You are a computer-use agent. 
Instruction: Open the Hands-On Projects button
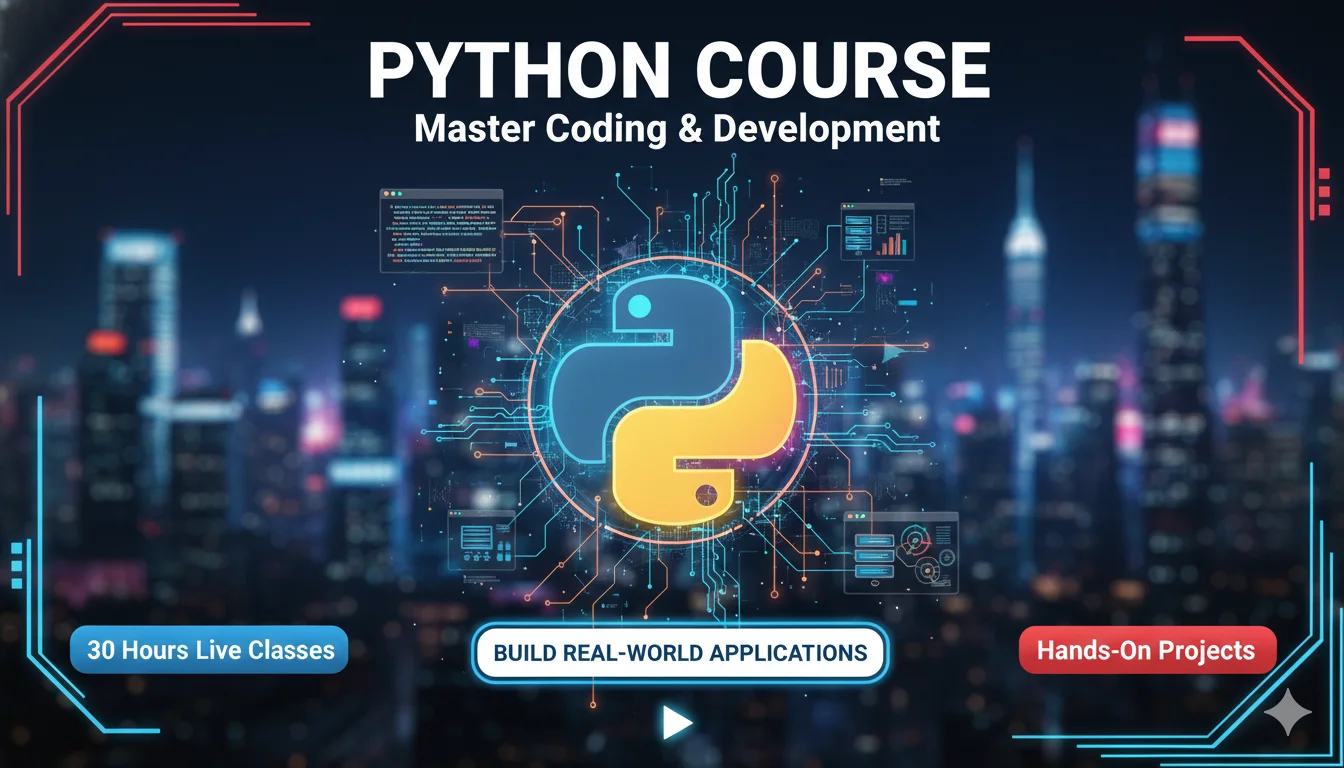pyautogui.click(x=1146, y=650)
